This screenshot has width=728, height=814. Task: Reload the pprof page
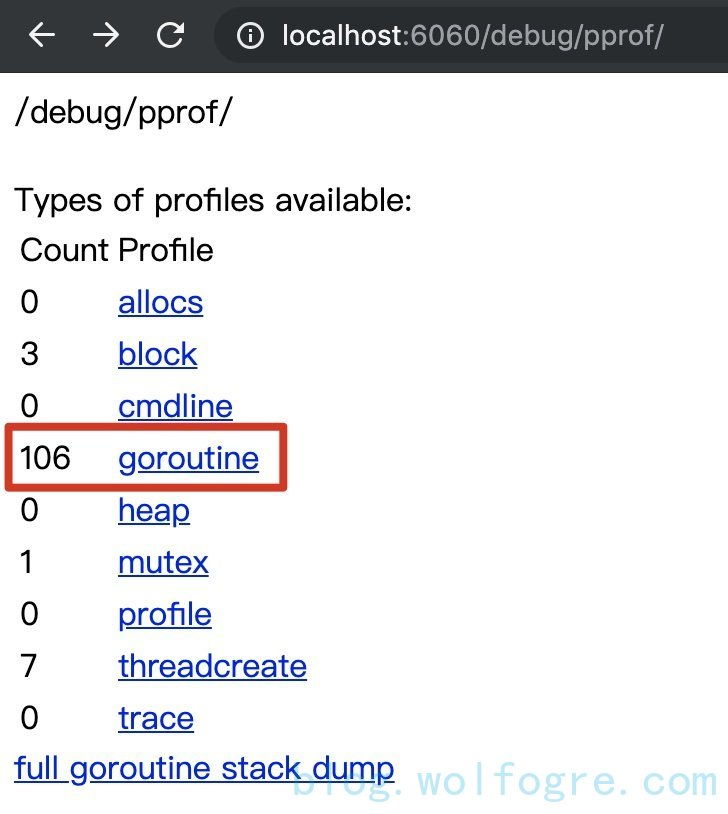(171, 36)
